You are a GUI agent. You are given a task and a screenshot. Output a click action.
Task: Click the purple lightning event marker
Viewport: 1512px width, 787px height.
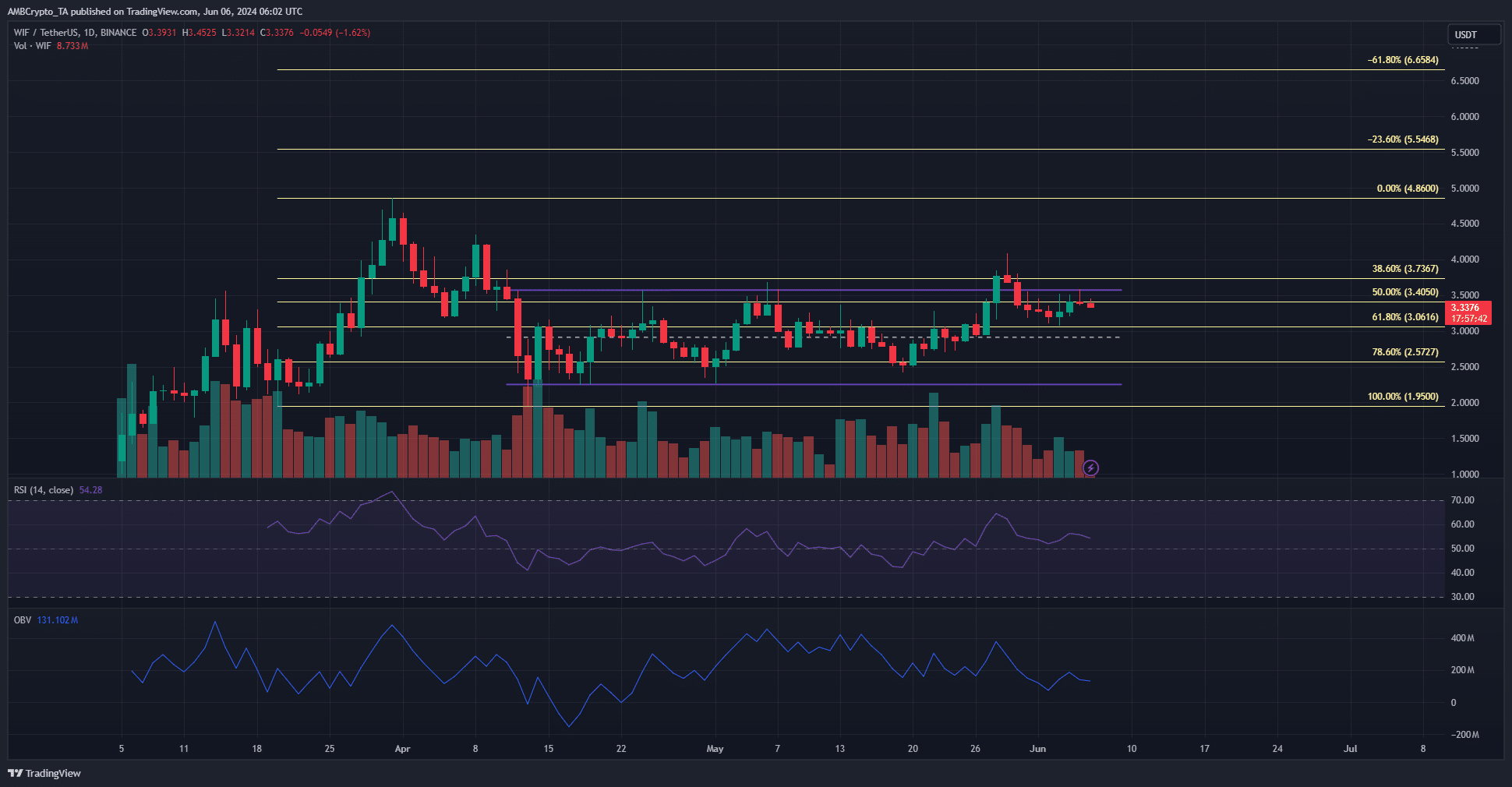pyautogui.click(x=1091, y=468)
